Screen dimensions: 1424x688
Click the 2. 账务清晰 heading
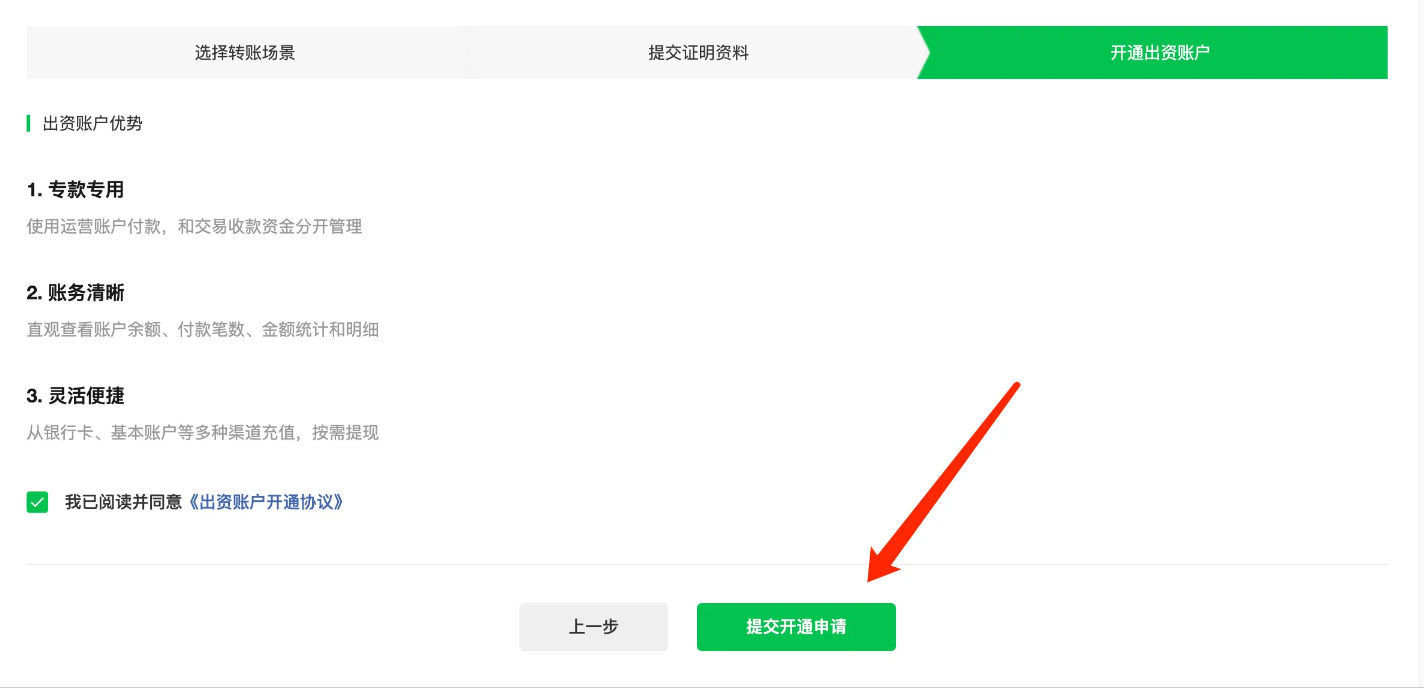[75, 293]
